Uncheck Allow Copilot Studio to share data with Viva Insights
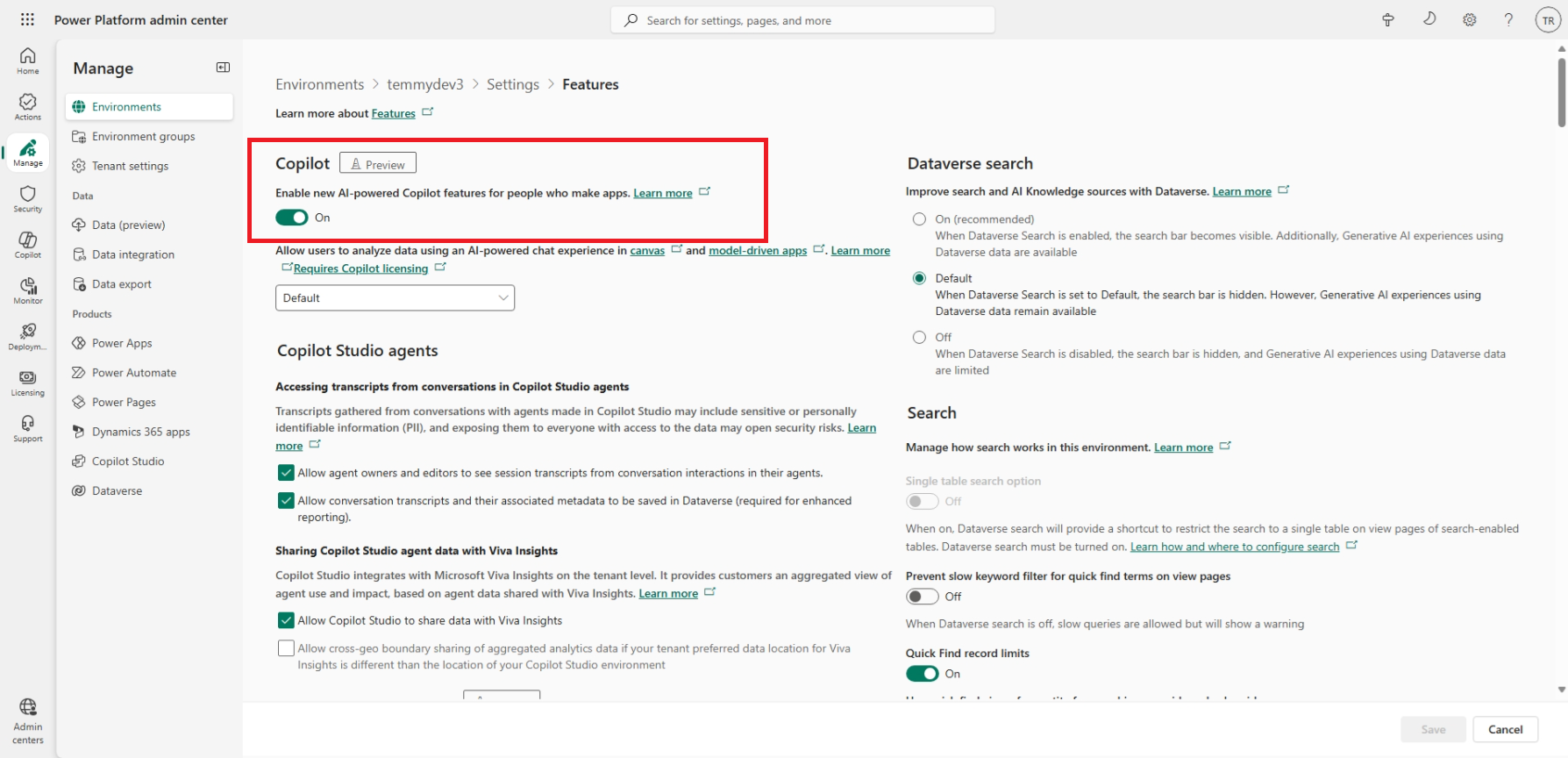Viewport: 1568px width, 758px height. pos(286,620)
